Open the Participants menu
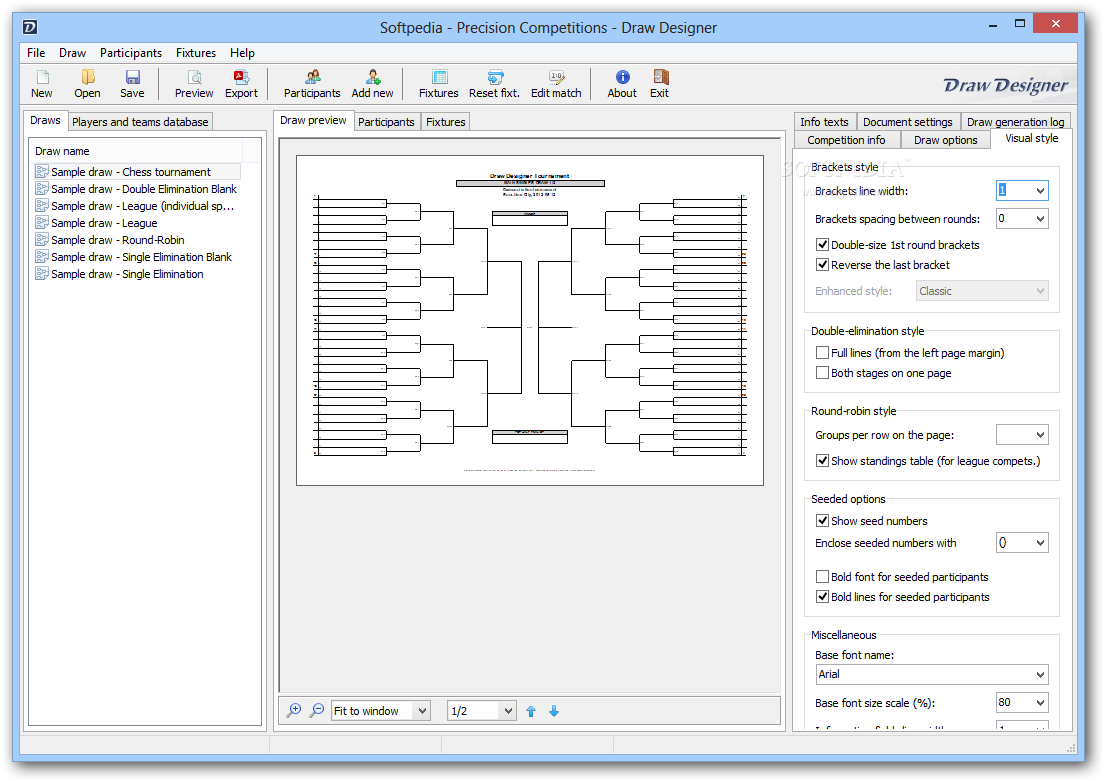The image size is (1105, 782). tap(131, 53)
